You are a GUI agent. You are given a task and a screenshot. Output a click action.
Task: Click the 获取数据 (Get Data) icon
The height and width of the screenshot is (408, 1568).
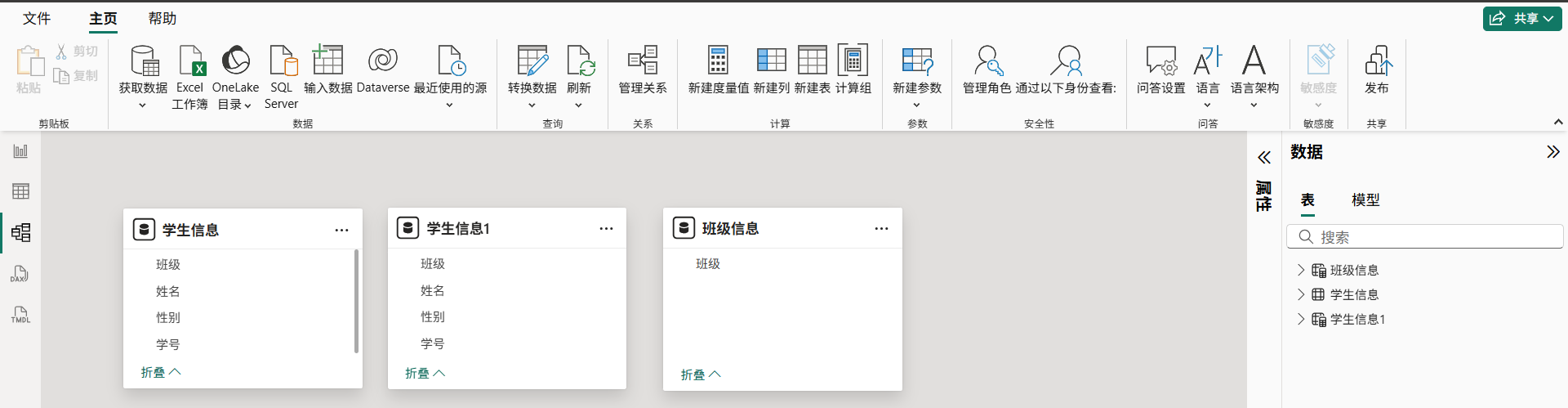point(144,61)
